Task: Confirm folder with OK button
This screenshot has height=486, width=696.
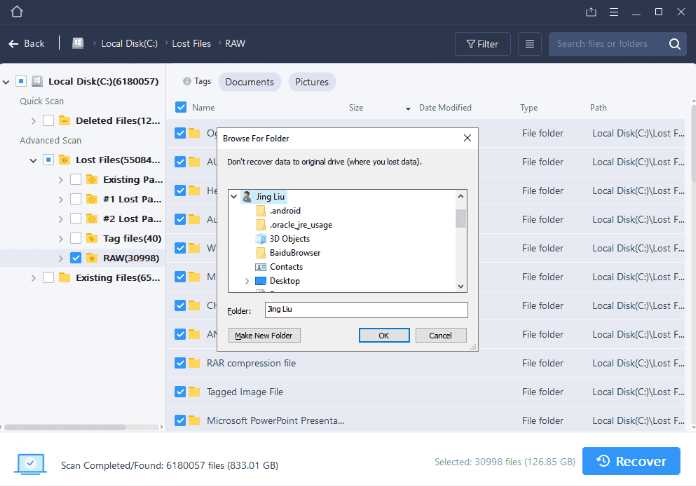Action: (x=384, y=336)
